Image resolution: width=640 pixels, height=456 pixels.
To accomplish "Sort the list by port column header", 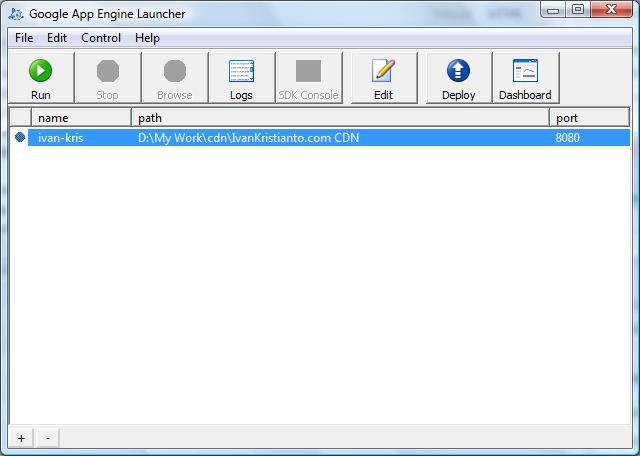I will point(589,118).
